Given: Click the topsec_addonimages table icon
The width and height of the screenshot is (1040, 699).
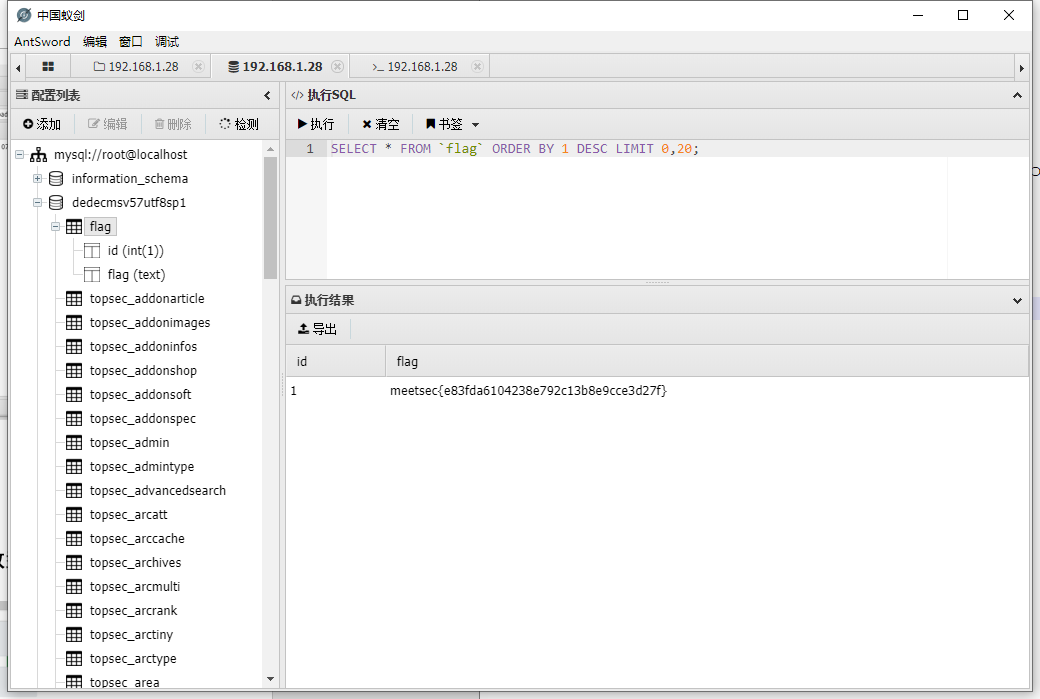Looking at the screenshot, I should point(74,322).
